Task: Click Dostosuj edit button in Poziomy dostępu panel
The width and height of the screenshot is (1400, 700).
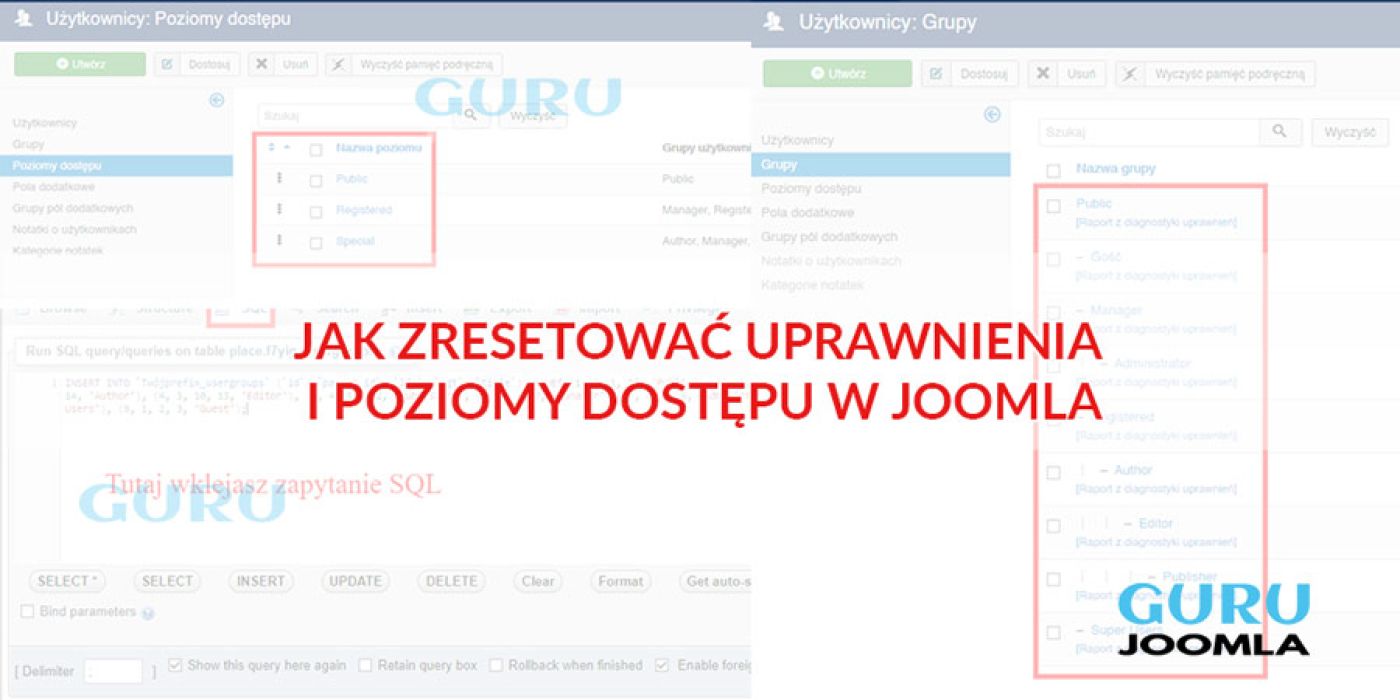Action: point(196,65)
